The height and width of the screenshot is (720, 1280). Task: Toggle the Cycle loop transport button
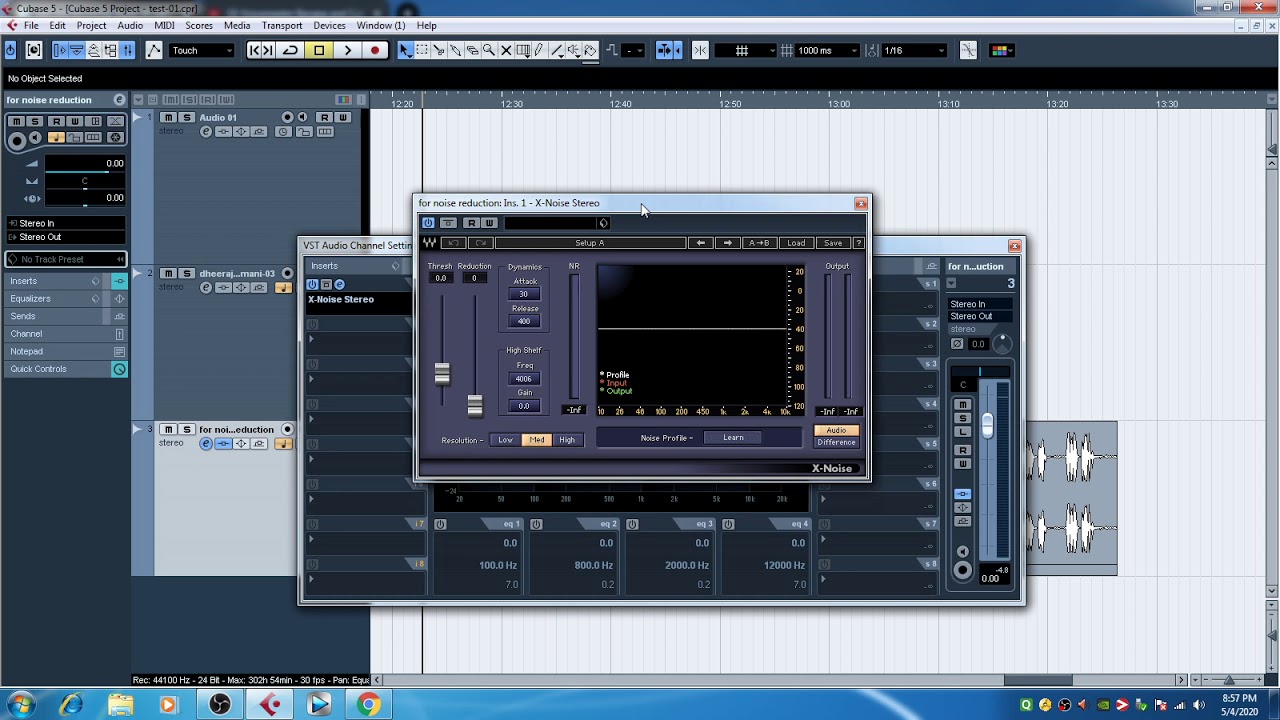(290, 50)
